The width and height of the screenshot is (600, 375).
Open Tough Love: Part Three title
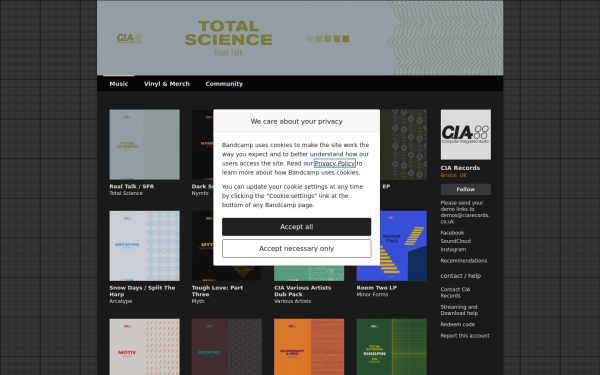pos(217,291)
